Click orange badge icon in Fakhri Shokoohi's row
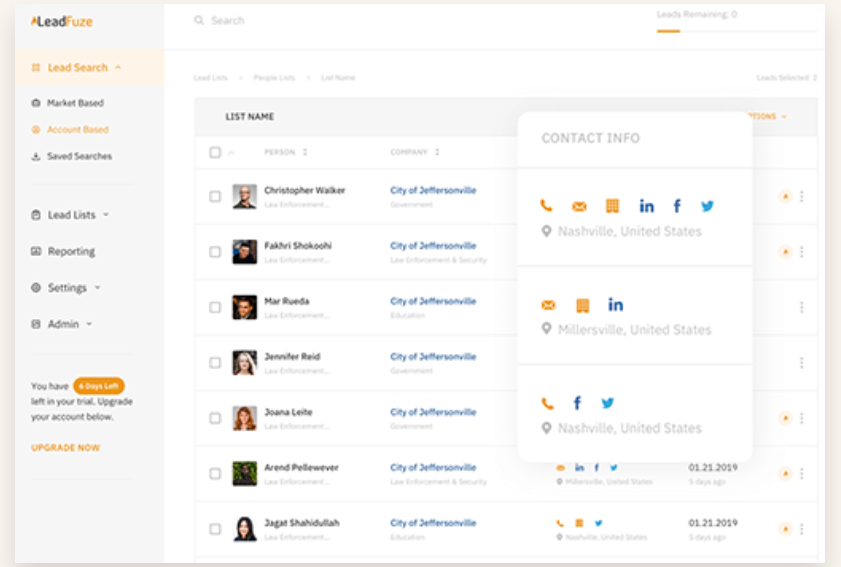 [x=785, y=252]
